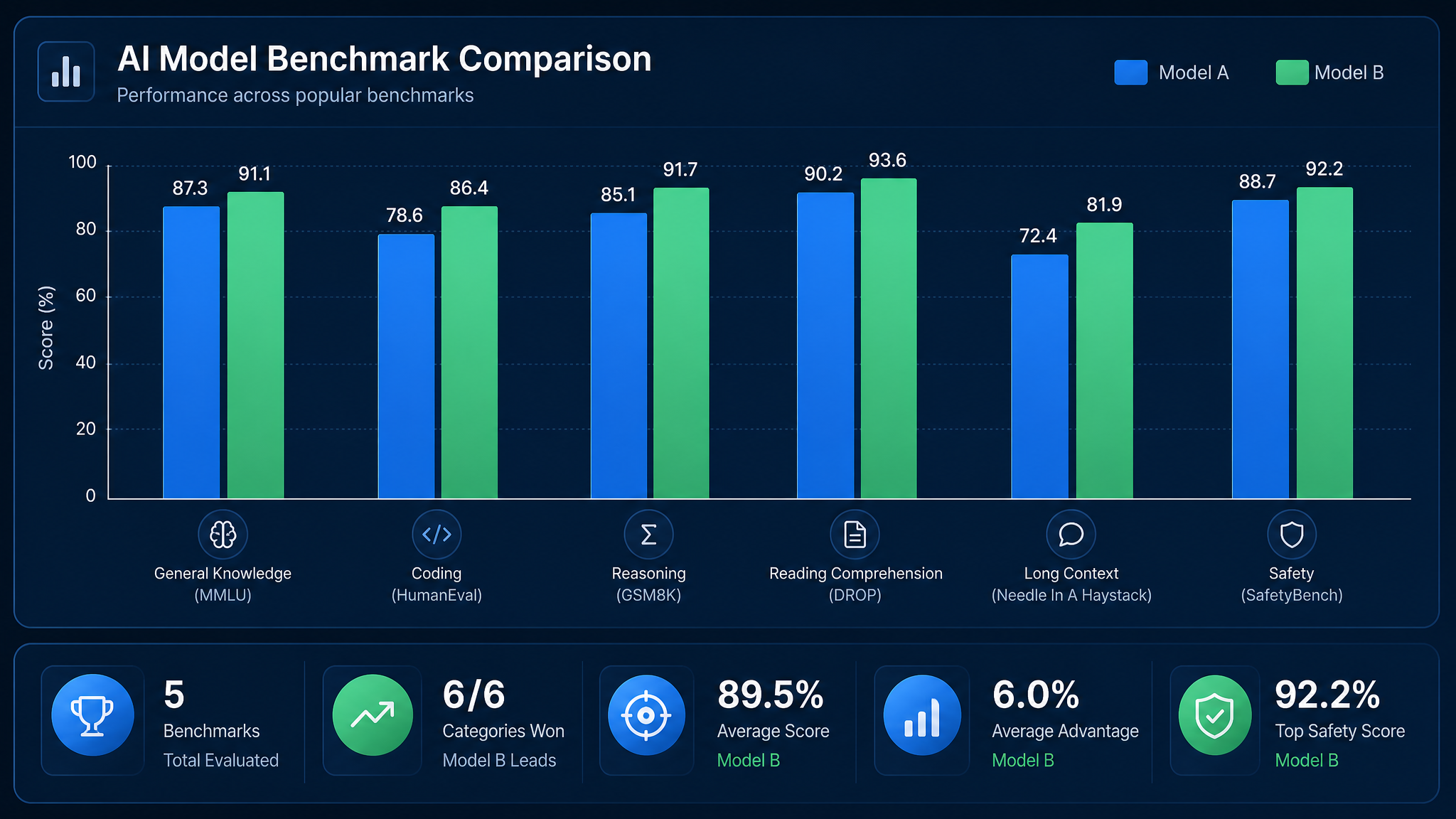
Task: Click the bar icon for Average Advantage
Action: pos(922,714)
